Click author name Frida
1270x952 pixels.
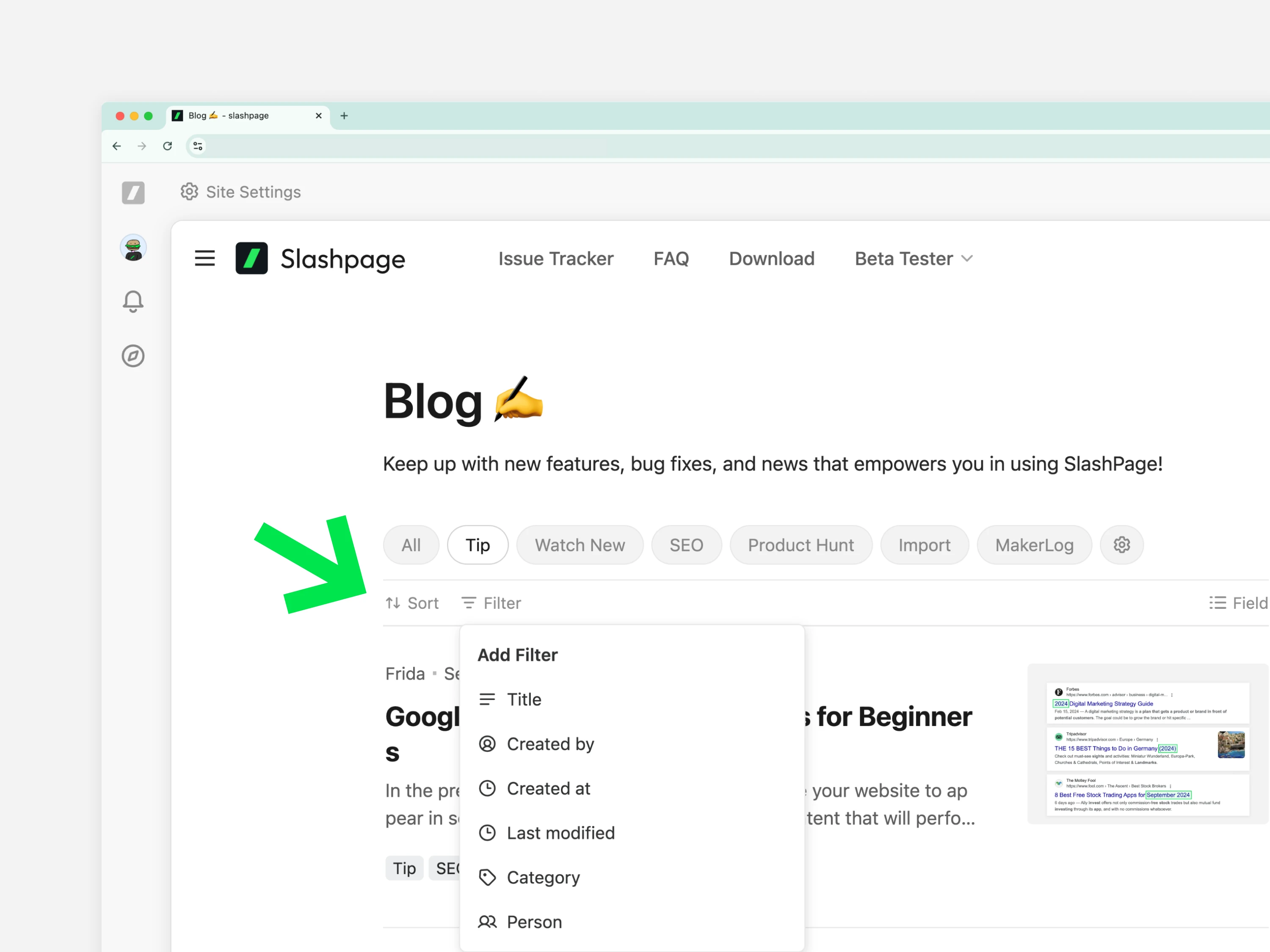click(x=405, y=674)
